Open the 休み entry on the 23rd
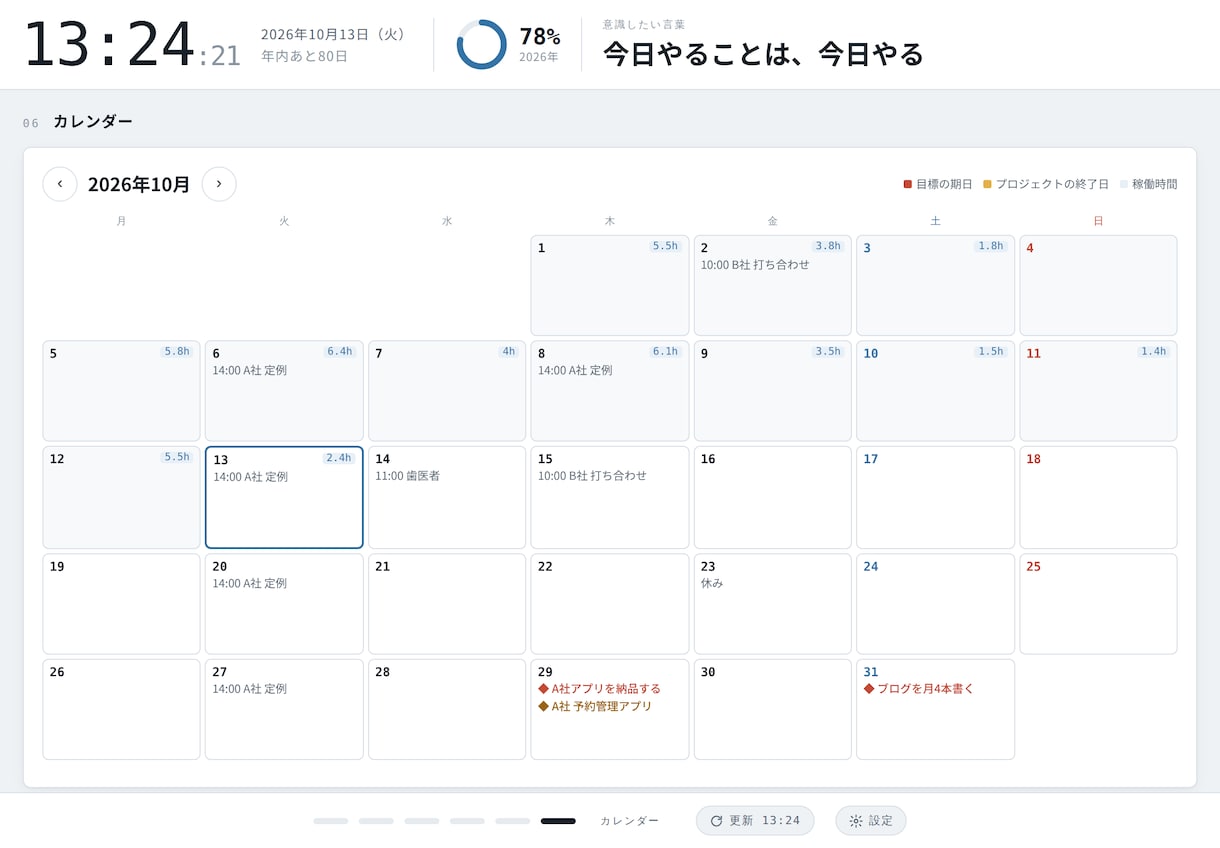Image resolution: width=1220 pixels, height=848 pixels. tap(712, 583)
